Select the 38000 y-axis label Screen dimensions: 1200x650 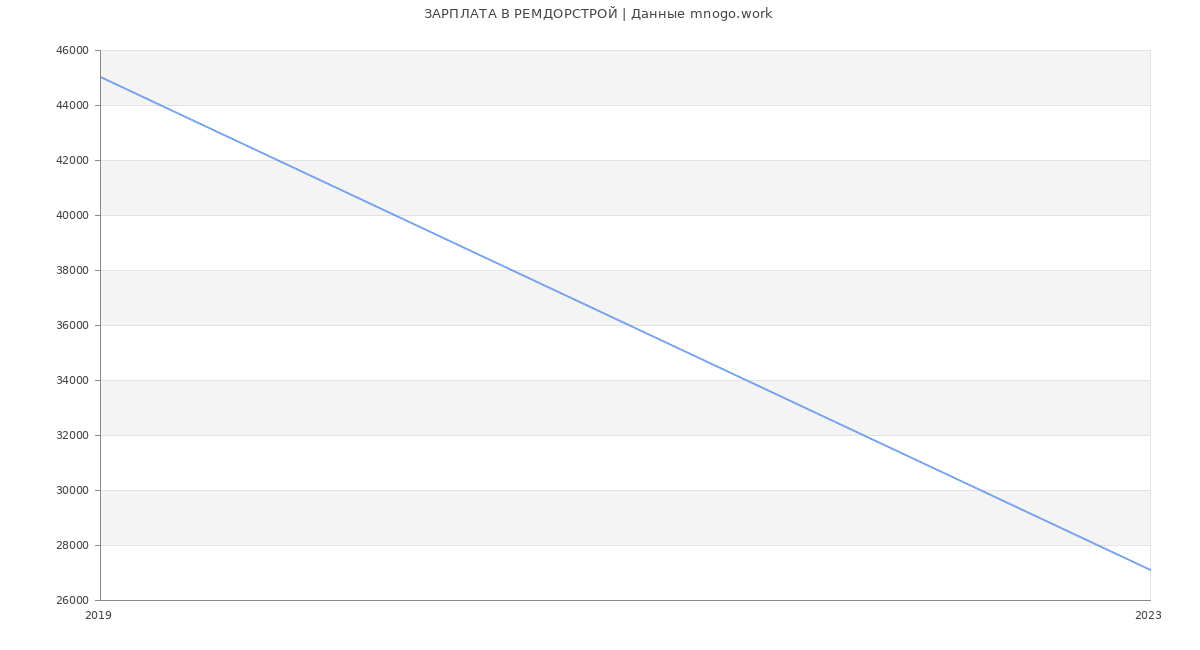point(74,271)
